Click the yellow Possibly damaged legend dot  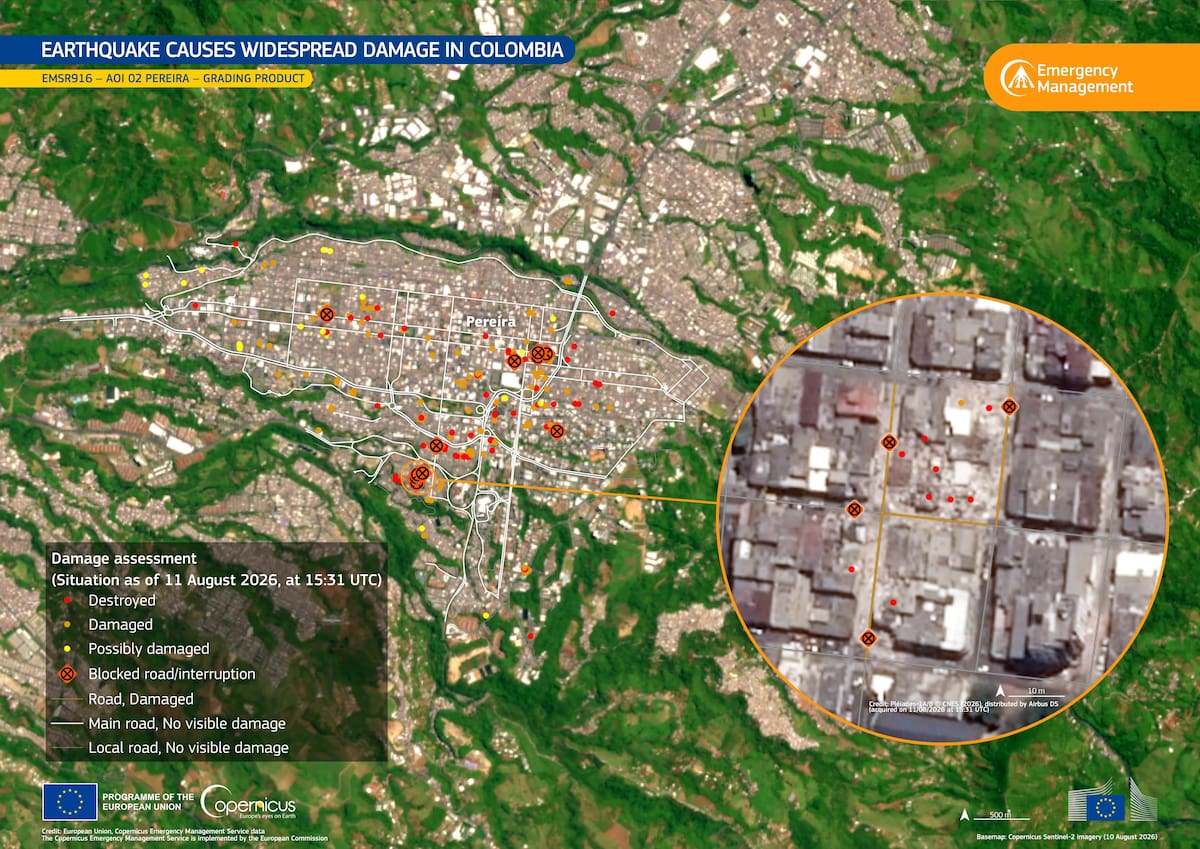[66, 649]
